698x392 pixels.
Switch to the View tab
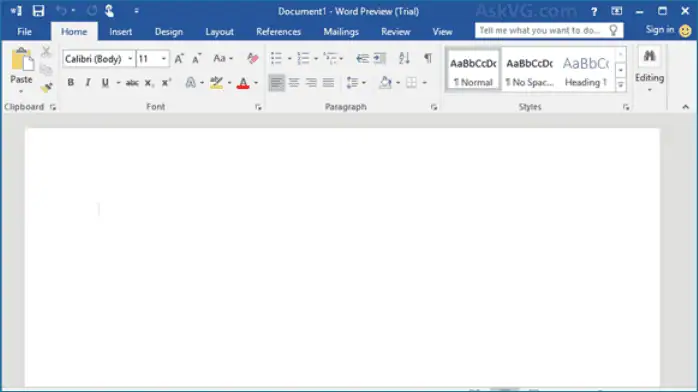pos(442,32)
